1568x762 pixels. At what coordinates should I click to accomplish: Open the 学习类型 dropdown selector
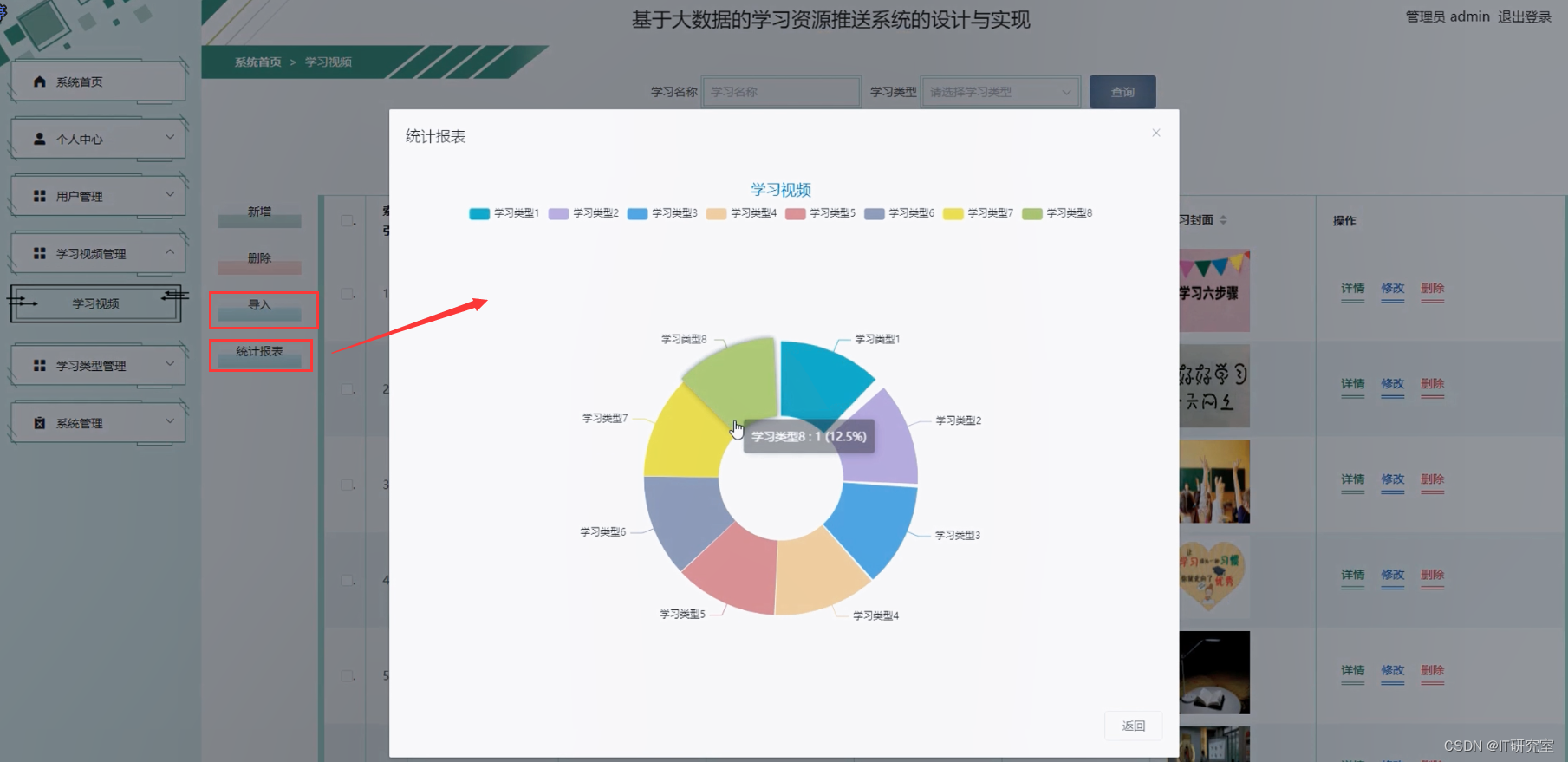click(x=1000, y=92)
